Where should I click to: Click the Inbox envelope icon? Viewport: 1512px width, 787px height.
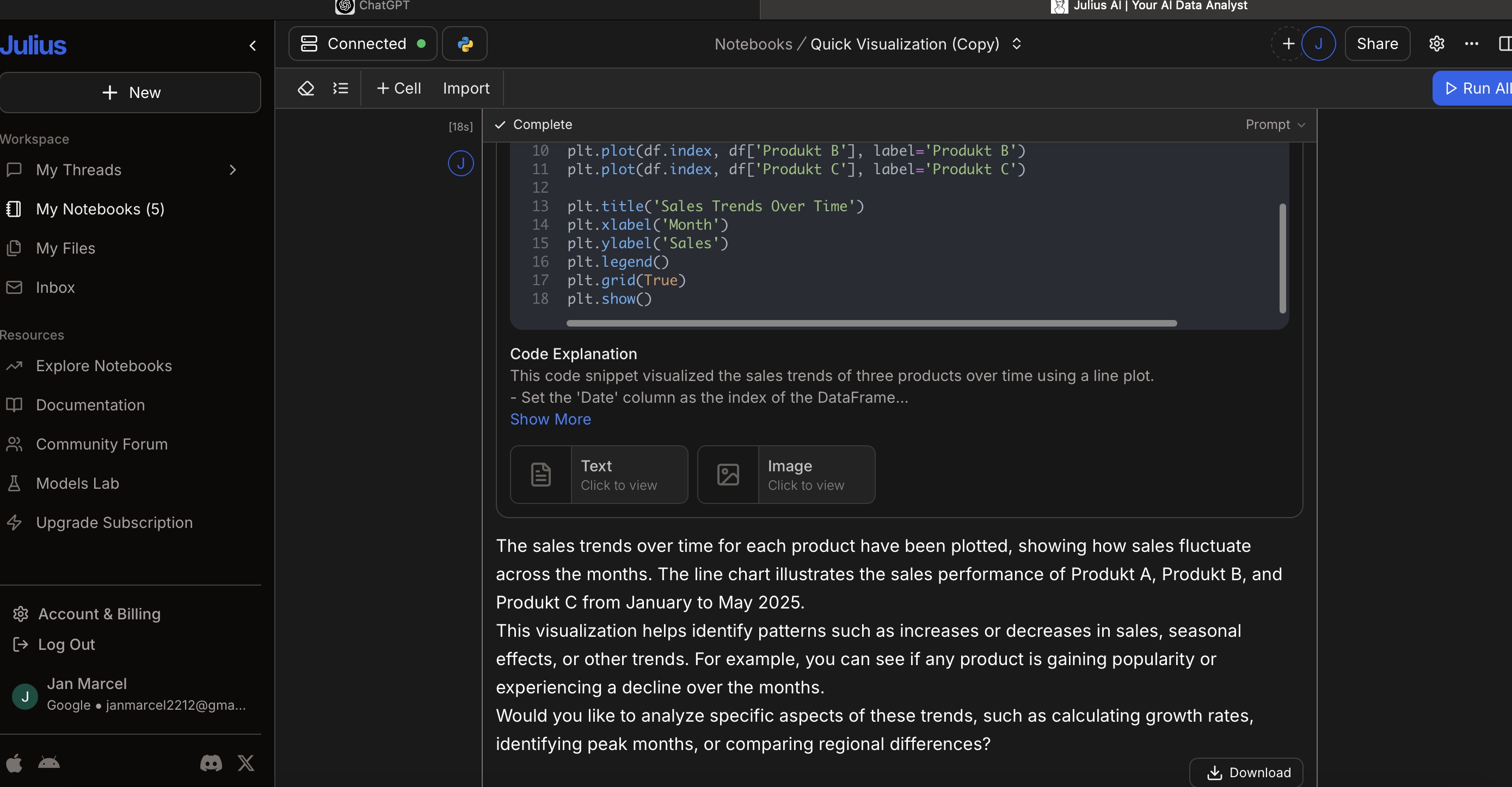14,287
